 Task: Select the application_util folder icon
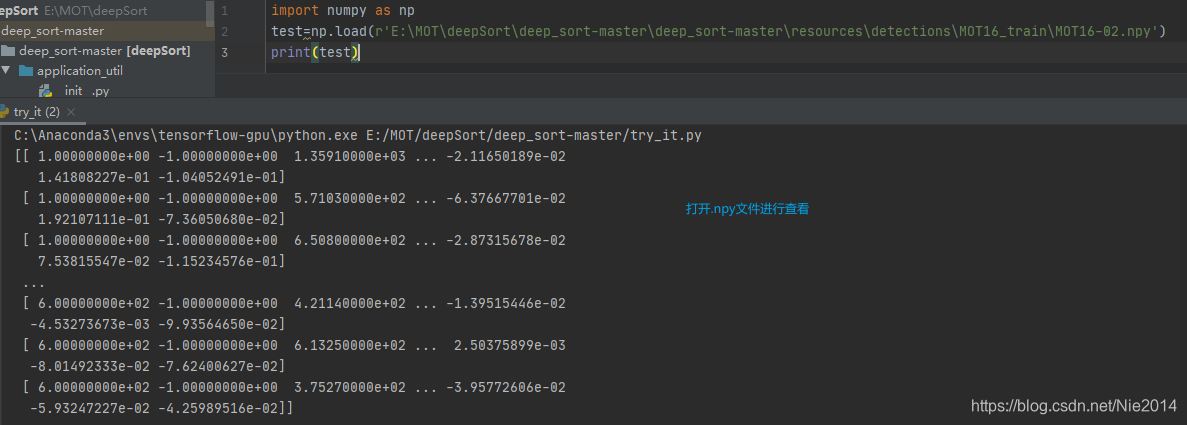(26, 70)
